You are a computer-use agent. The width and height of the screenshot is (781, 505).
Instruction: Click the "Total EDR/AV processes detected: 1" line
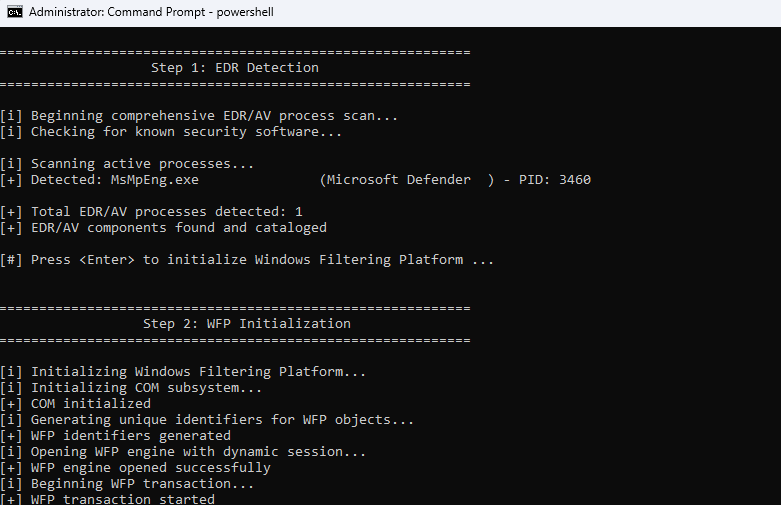click(166, 212)
